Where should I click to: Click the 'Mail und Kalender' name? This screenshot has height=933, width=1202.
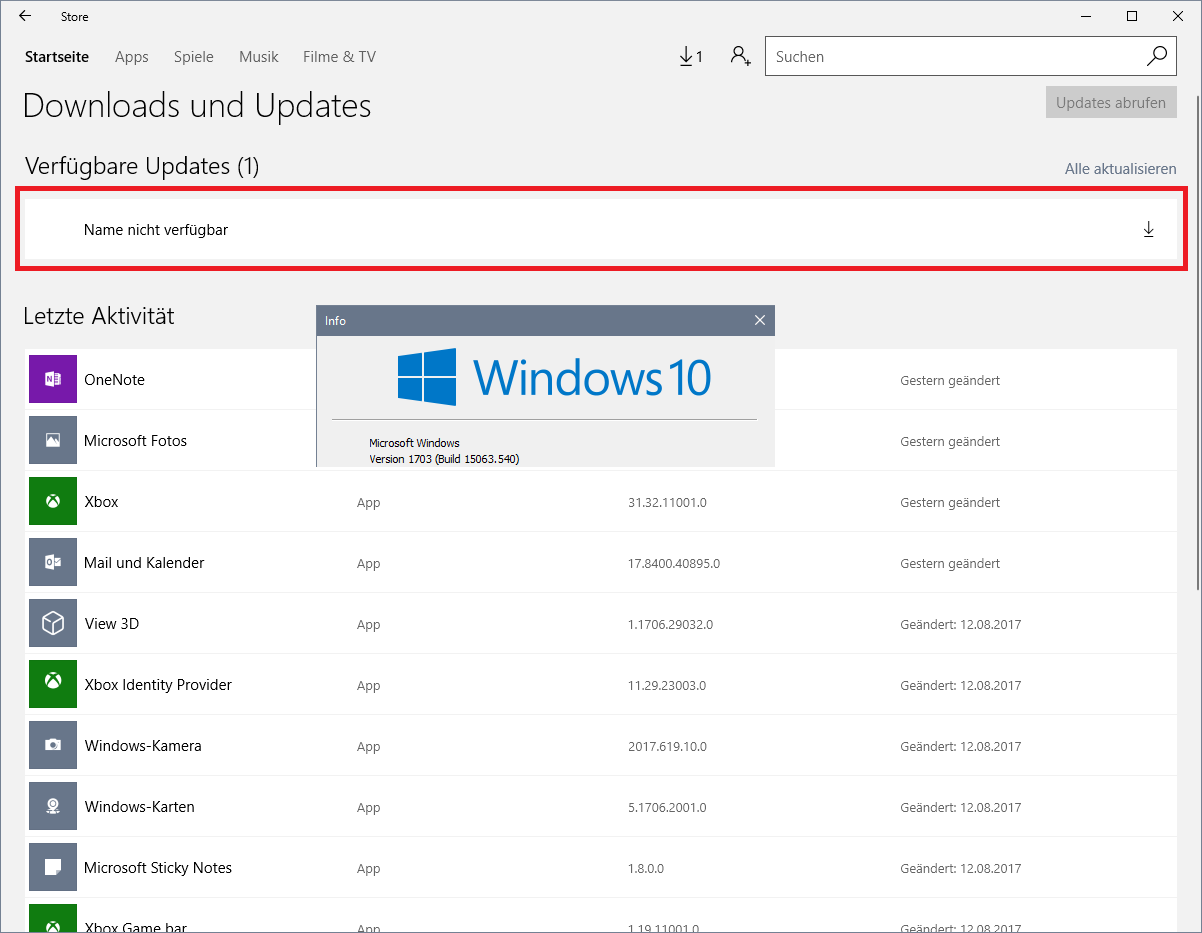pos(144,563)
